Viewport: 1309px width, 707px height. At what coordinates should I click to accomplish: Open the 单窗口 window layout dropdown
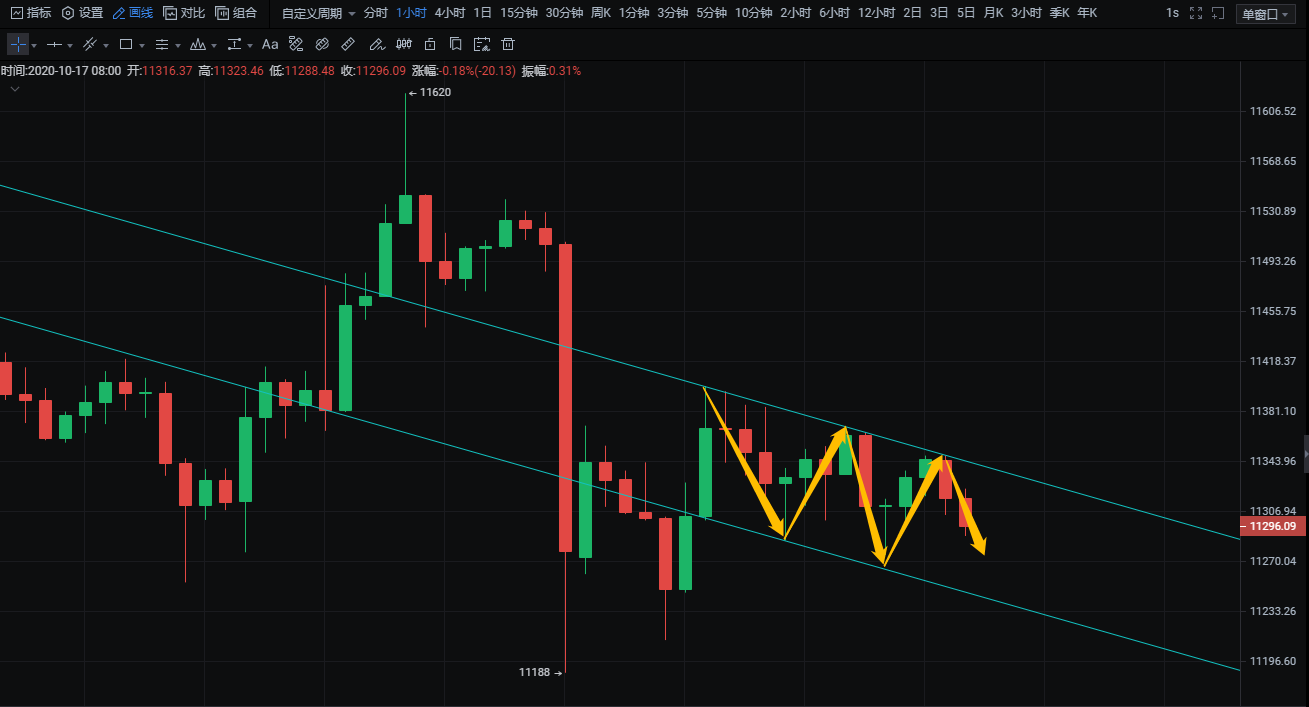coord(1264,13)
